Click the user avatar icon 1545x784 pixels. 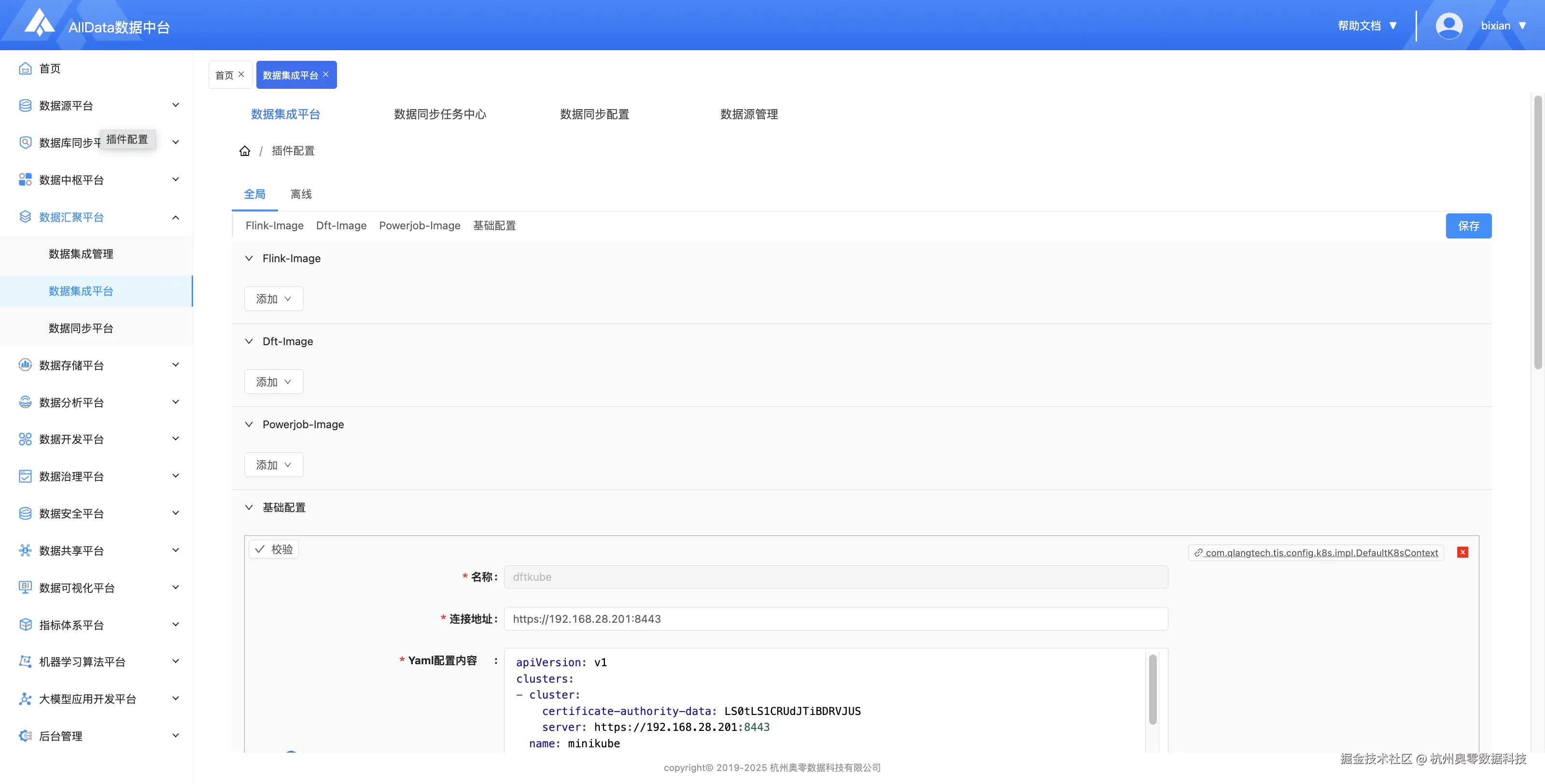point(1448,26)
